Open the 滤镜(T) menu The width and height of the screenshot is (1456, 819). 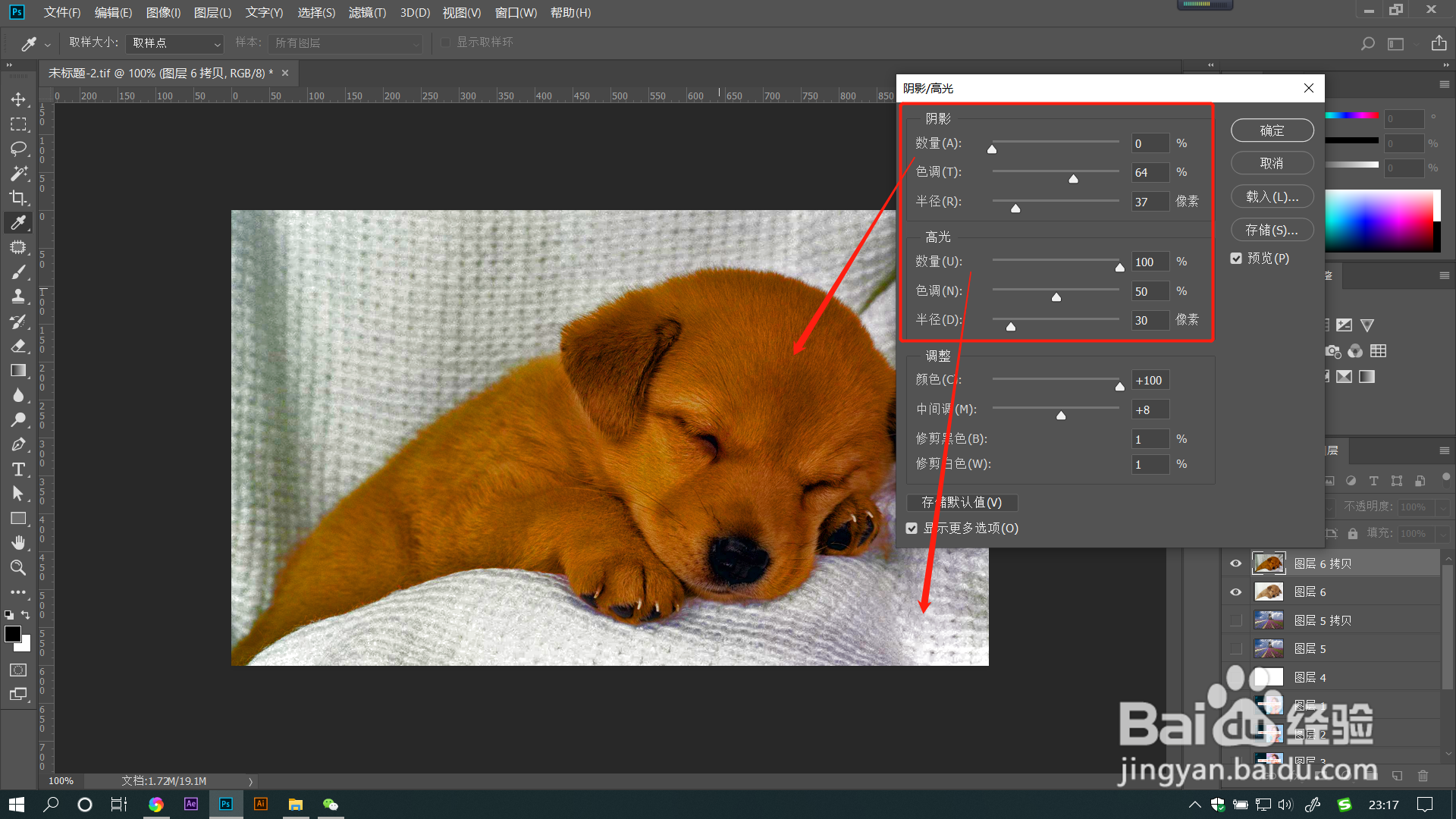click(x=367, y=13)
